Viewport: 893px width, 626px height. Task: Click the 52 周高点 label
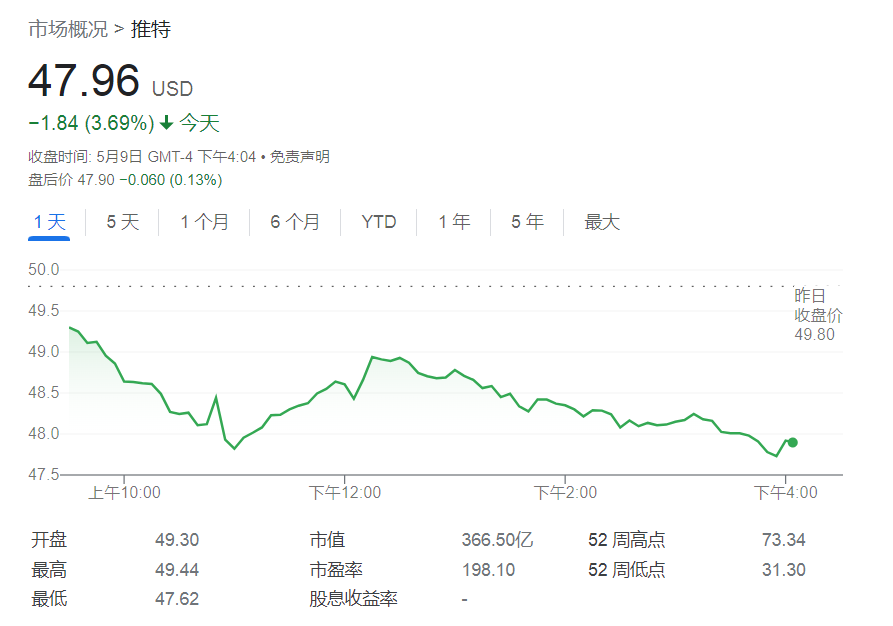point(626,539)
